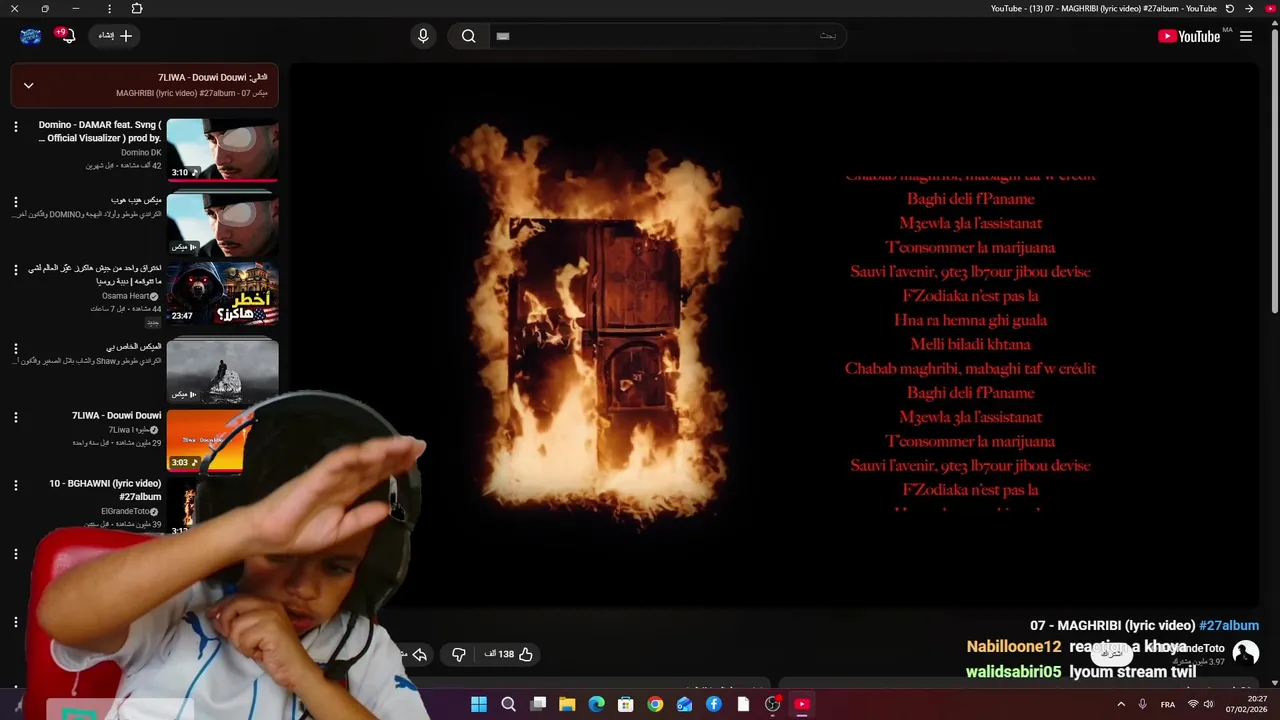Image resolution: width=1280 pixels, height=720 pixels.
Task: Open taskbar search magnifier
Action: (x=508, y=704)
